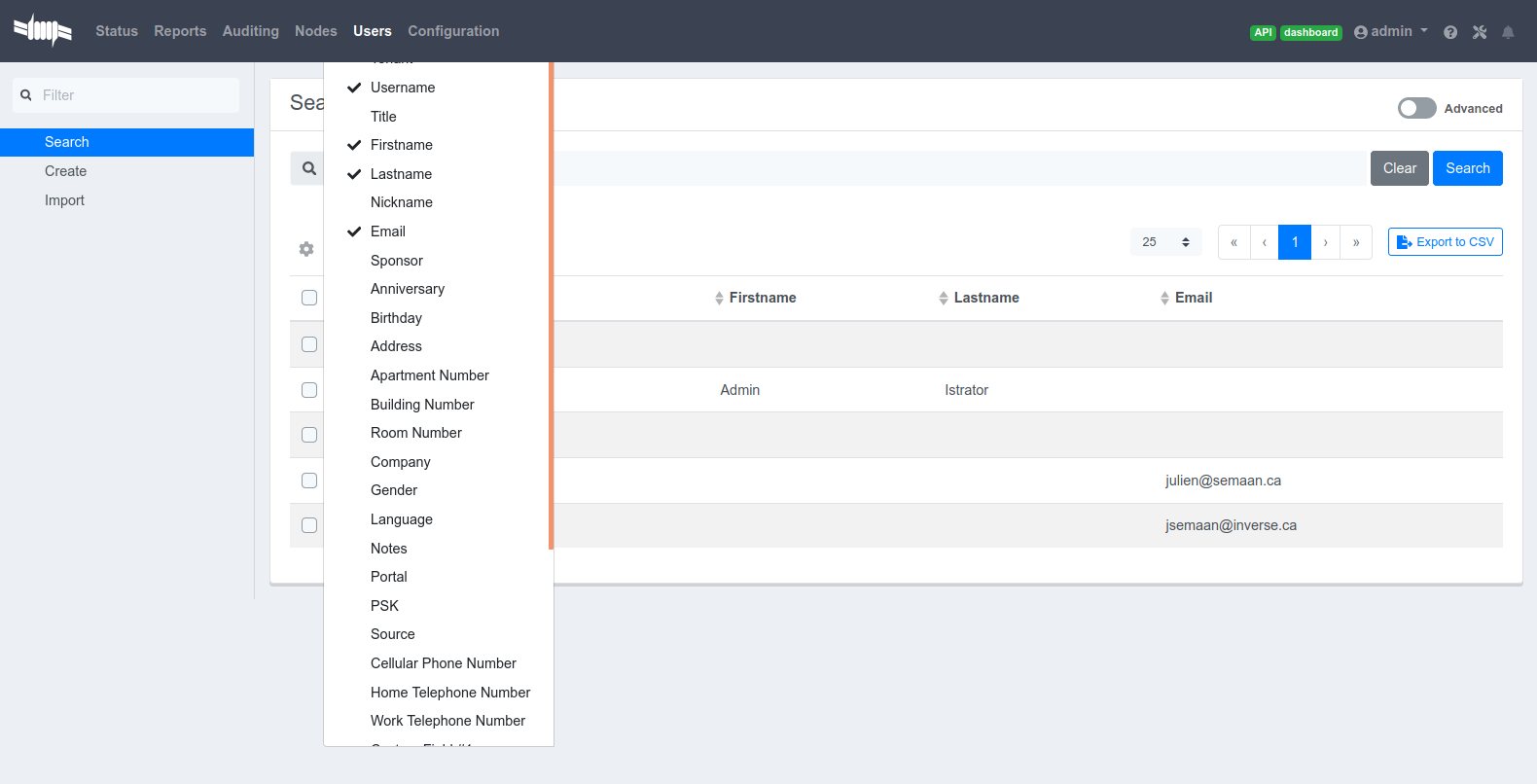
Task: Enable the Source column option
Action: (x=438, y=634)
